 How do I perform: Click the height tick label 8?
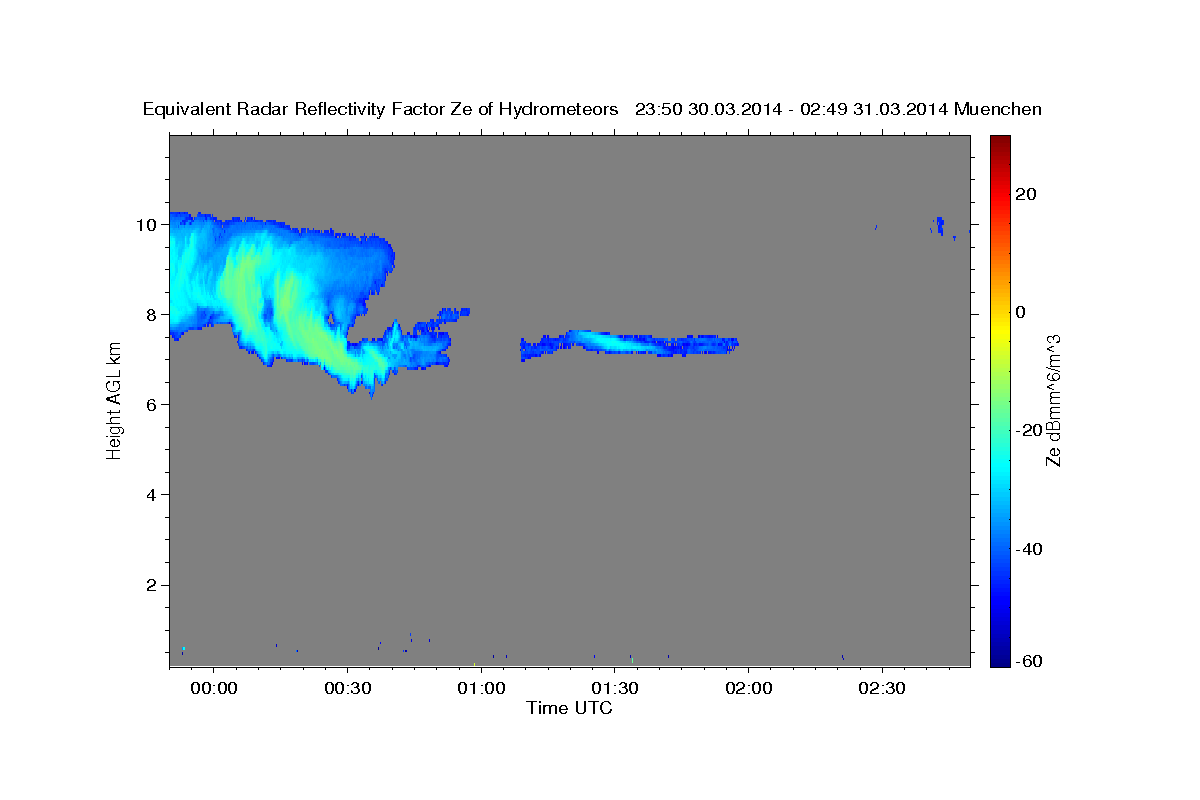tap(151, 315)
